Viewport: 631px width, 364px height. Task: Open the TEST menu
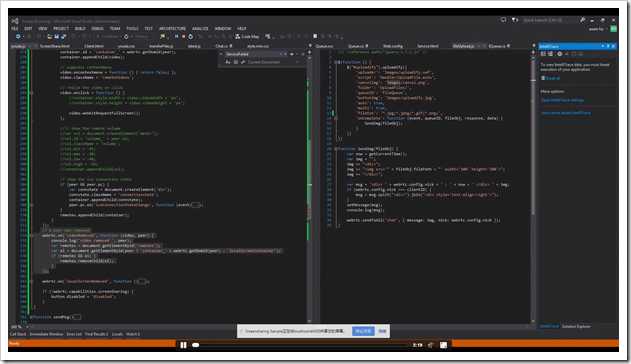pyautogui.click(x=148, y=29)
